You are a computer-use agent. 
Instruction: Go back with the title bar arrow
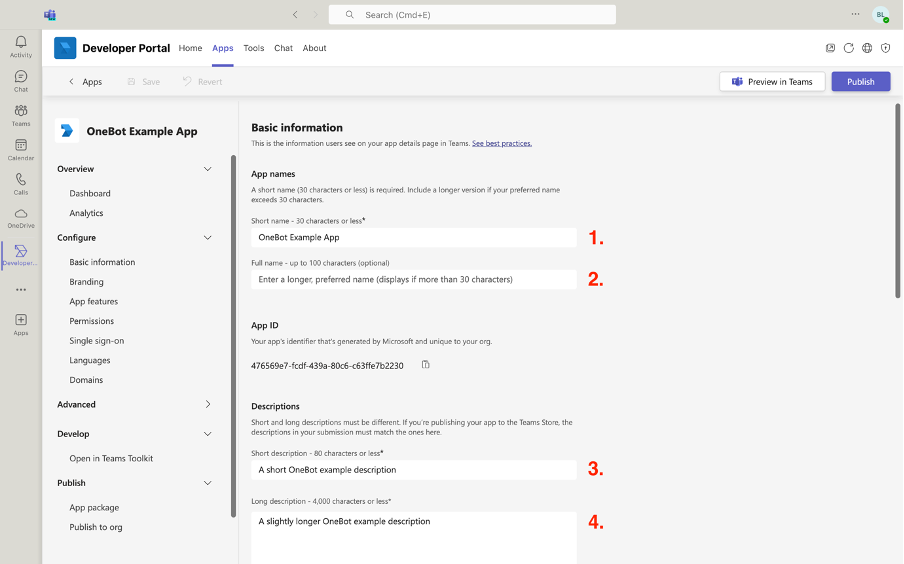pos(295,15)
